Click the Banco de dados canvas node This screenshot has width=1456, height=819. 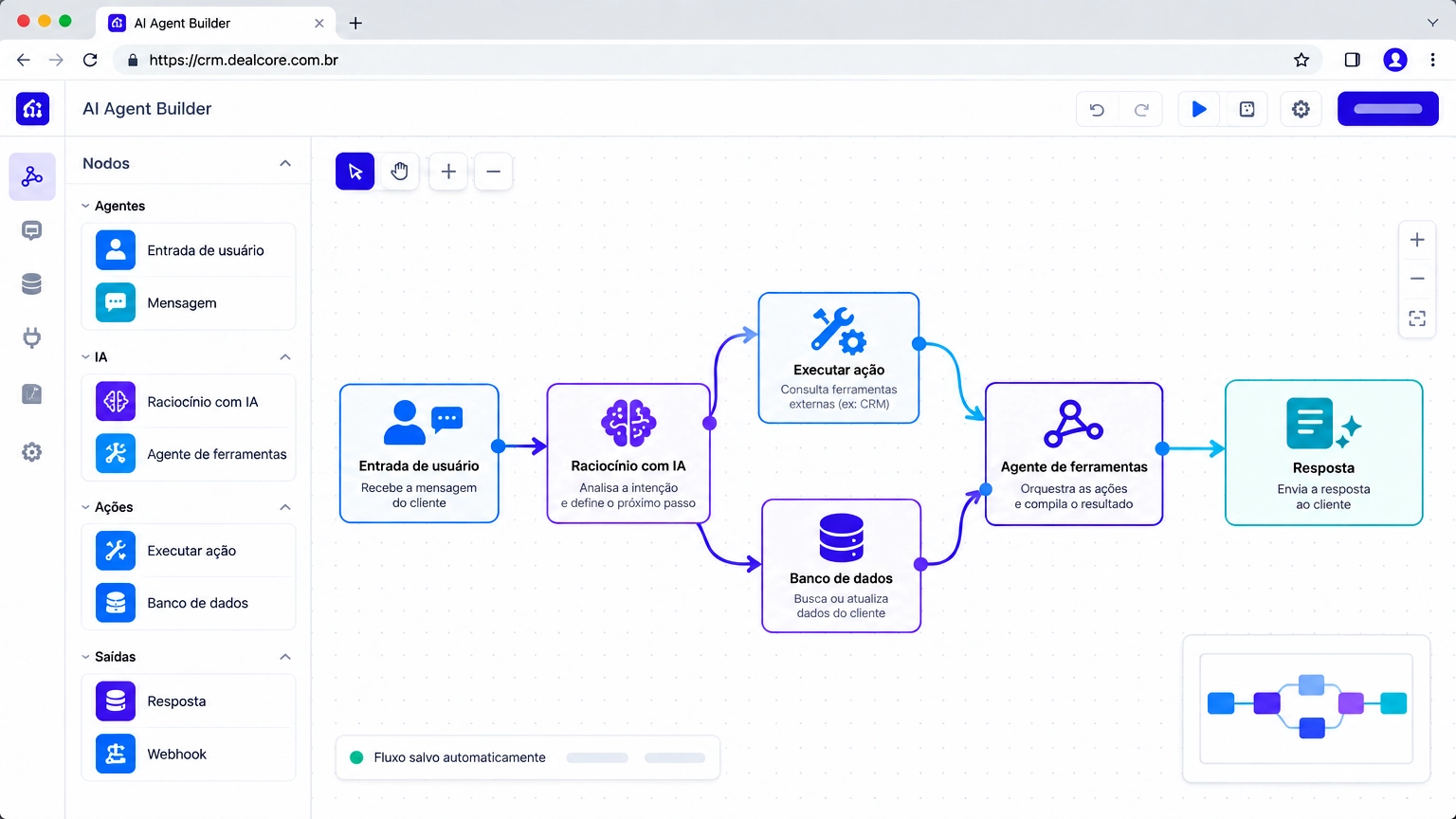842,566
